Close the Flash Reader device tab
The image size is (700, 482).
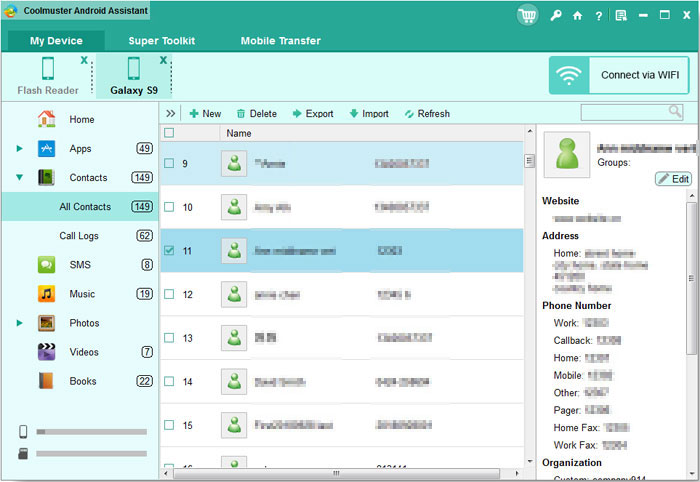click(x=84, y=60)
